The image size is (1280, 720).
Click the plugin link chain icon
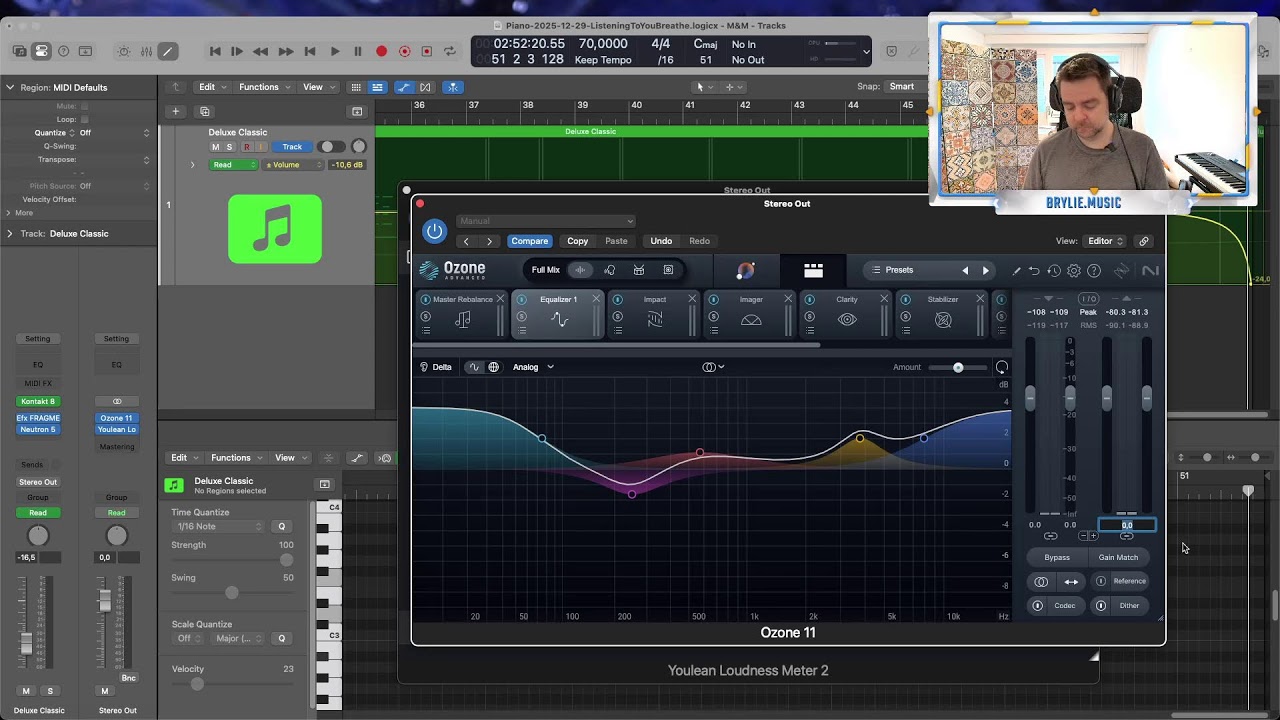1144,241
